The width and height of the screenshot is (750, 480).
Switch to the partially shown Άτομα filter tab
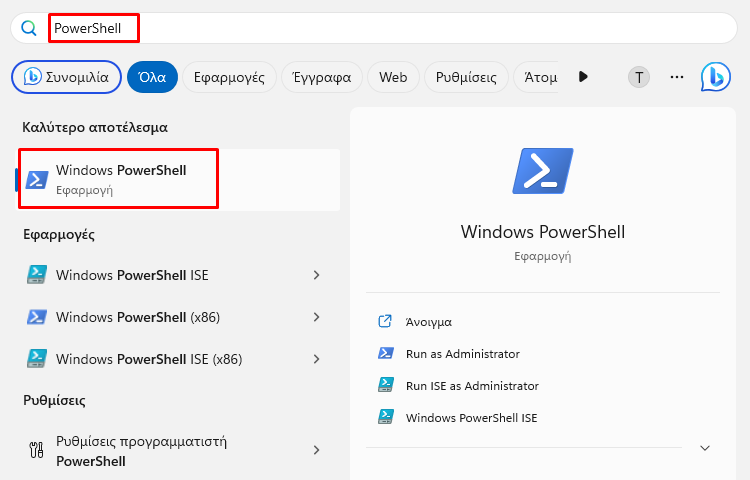pyautogui.click(x=536, y=77)
